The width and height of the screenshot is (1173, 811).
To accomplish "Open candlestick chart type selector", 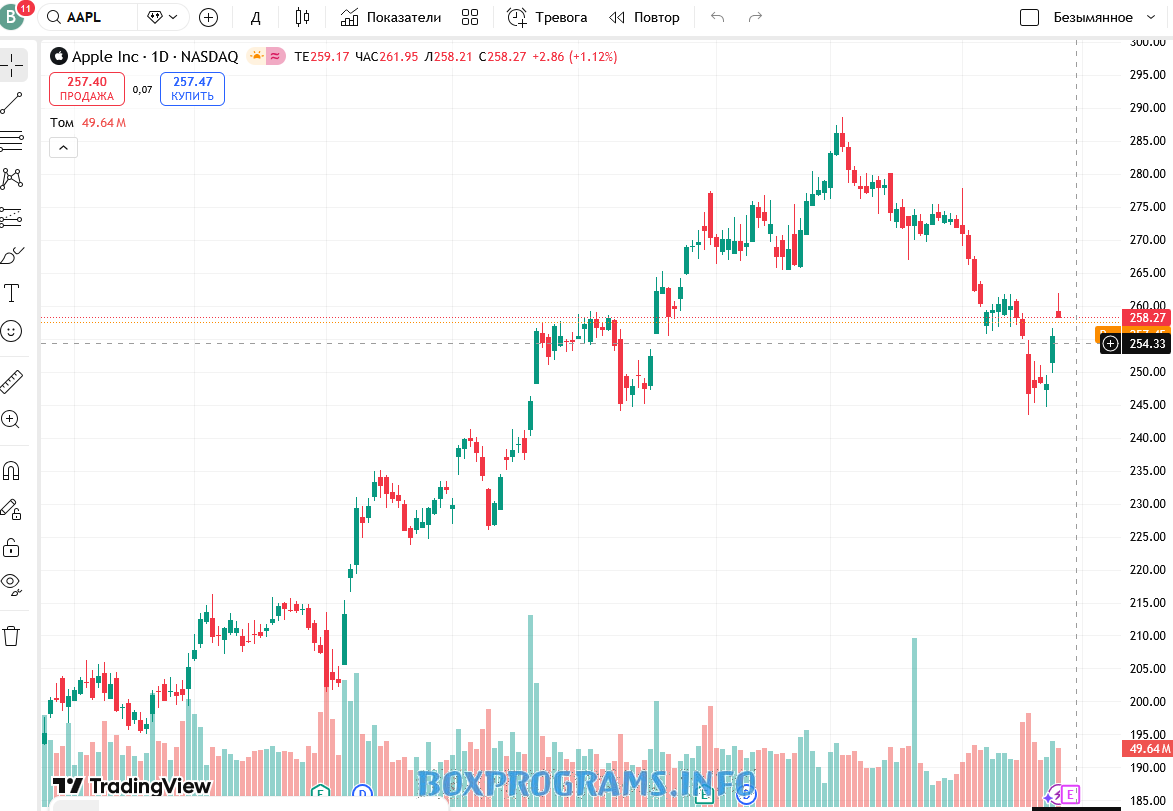I will click(x=303, y=17).
